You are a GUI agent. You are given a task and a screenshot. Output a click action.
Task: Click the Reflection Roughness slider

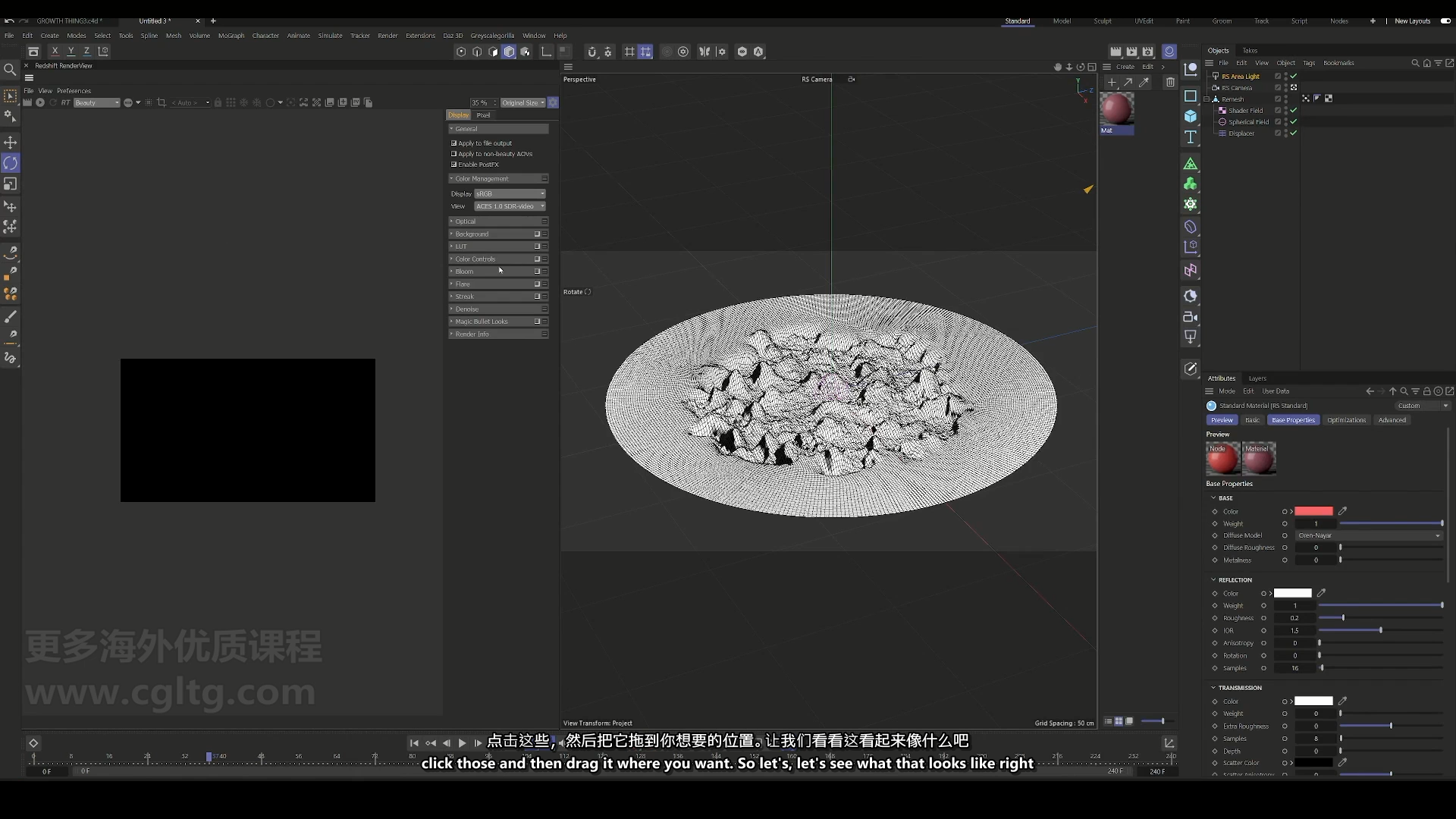click(1380, 618)
